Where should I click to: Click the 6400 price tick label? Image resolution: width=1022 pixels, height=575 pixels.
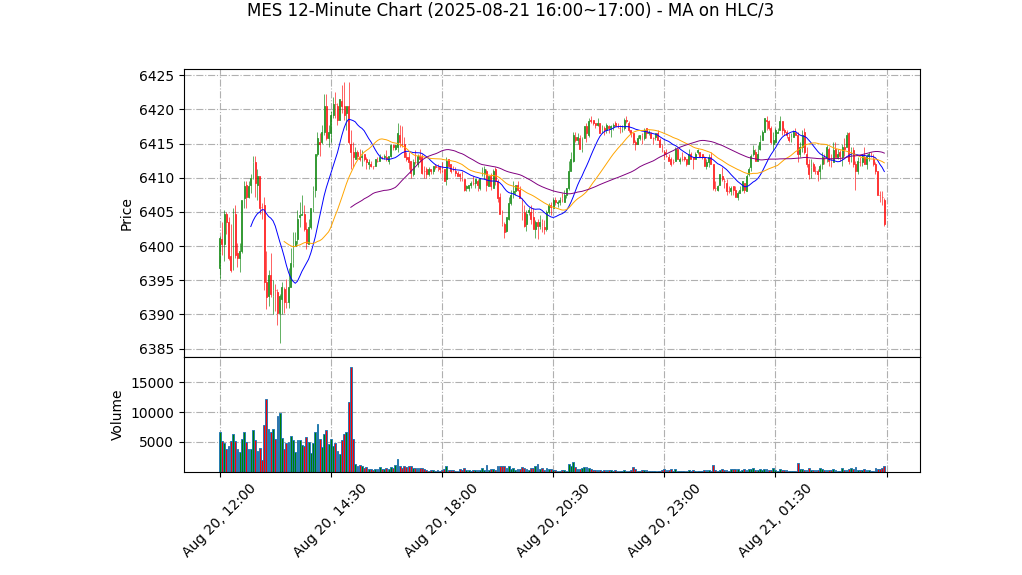(156, 247)
